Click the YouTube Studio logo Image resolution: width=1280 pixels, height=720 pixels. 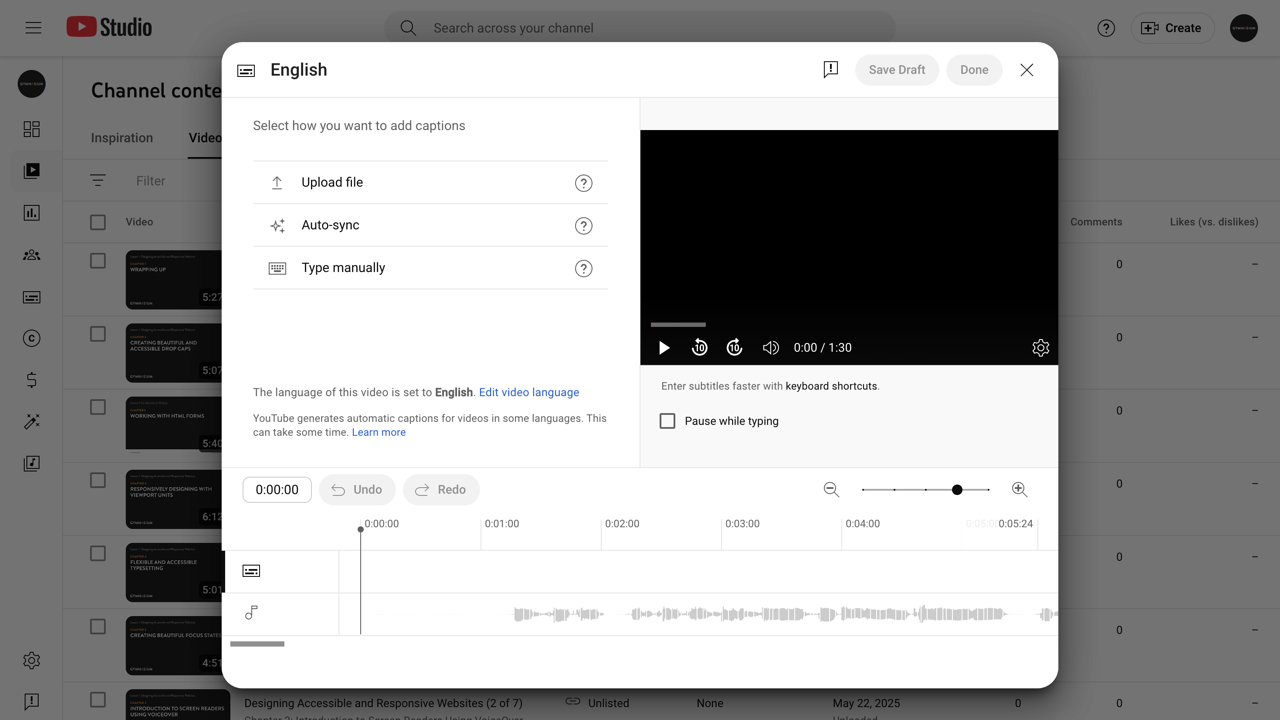(x=109, y=27)
